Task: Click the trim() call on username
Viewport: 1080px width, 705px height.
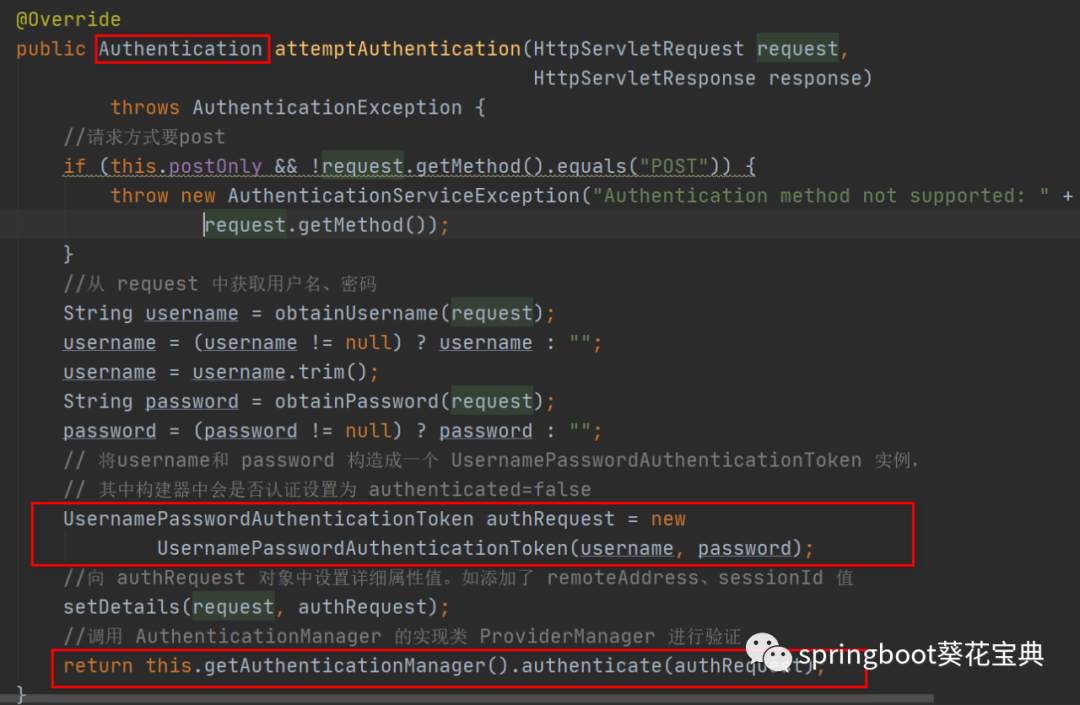Action: click(x=333, y=372)
